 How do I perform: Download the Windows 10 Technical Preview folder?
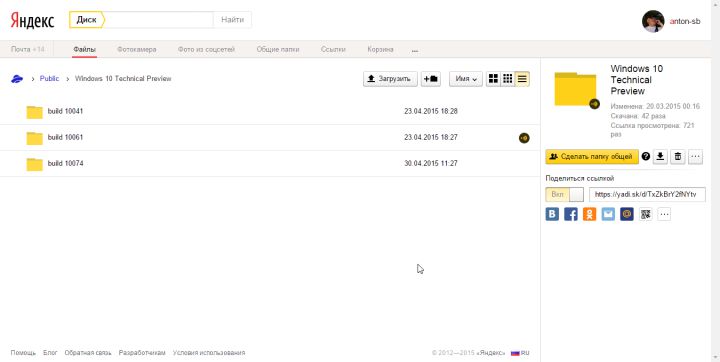(x=660, y=157)
